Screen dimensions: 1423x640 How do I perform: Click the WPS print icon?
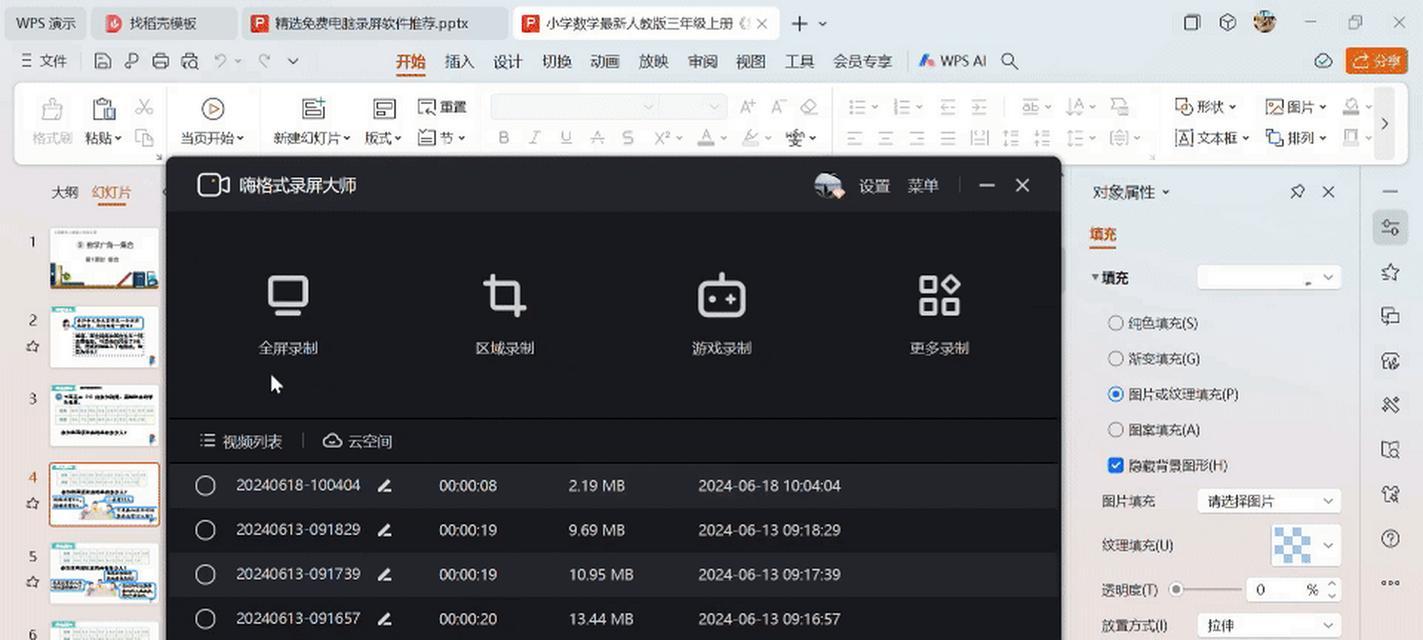pyautogui.click(x=160, y=61)
